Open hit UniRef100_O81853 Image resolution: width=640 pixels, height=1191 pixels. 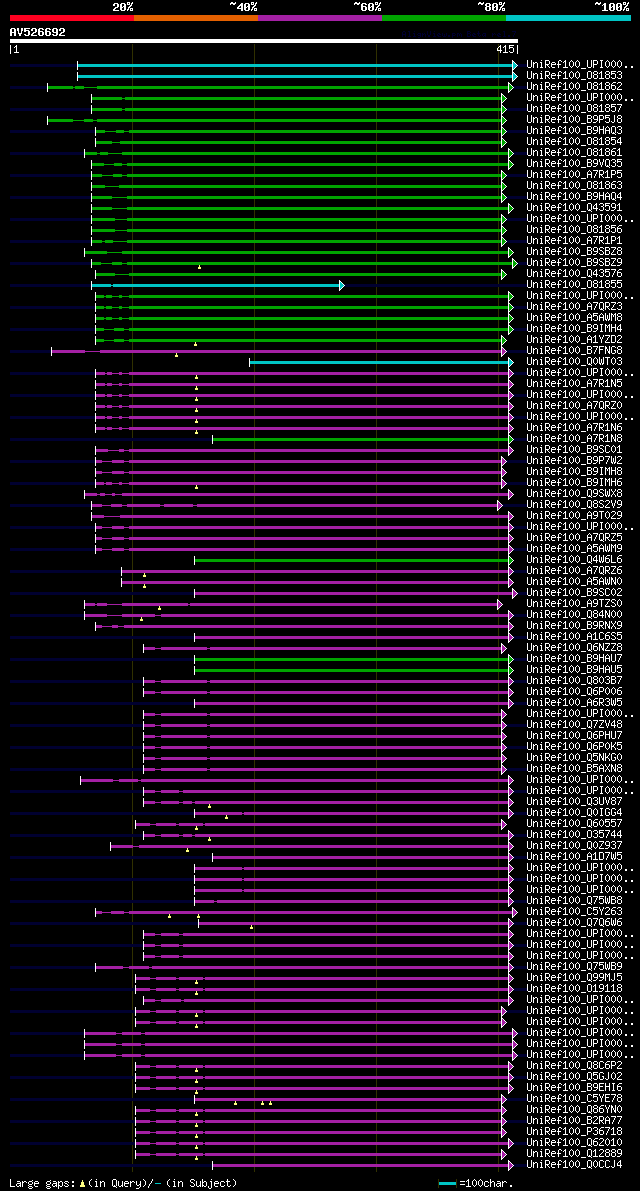(x=574, y=76)
